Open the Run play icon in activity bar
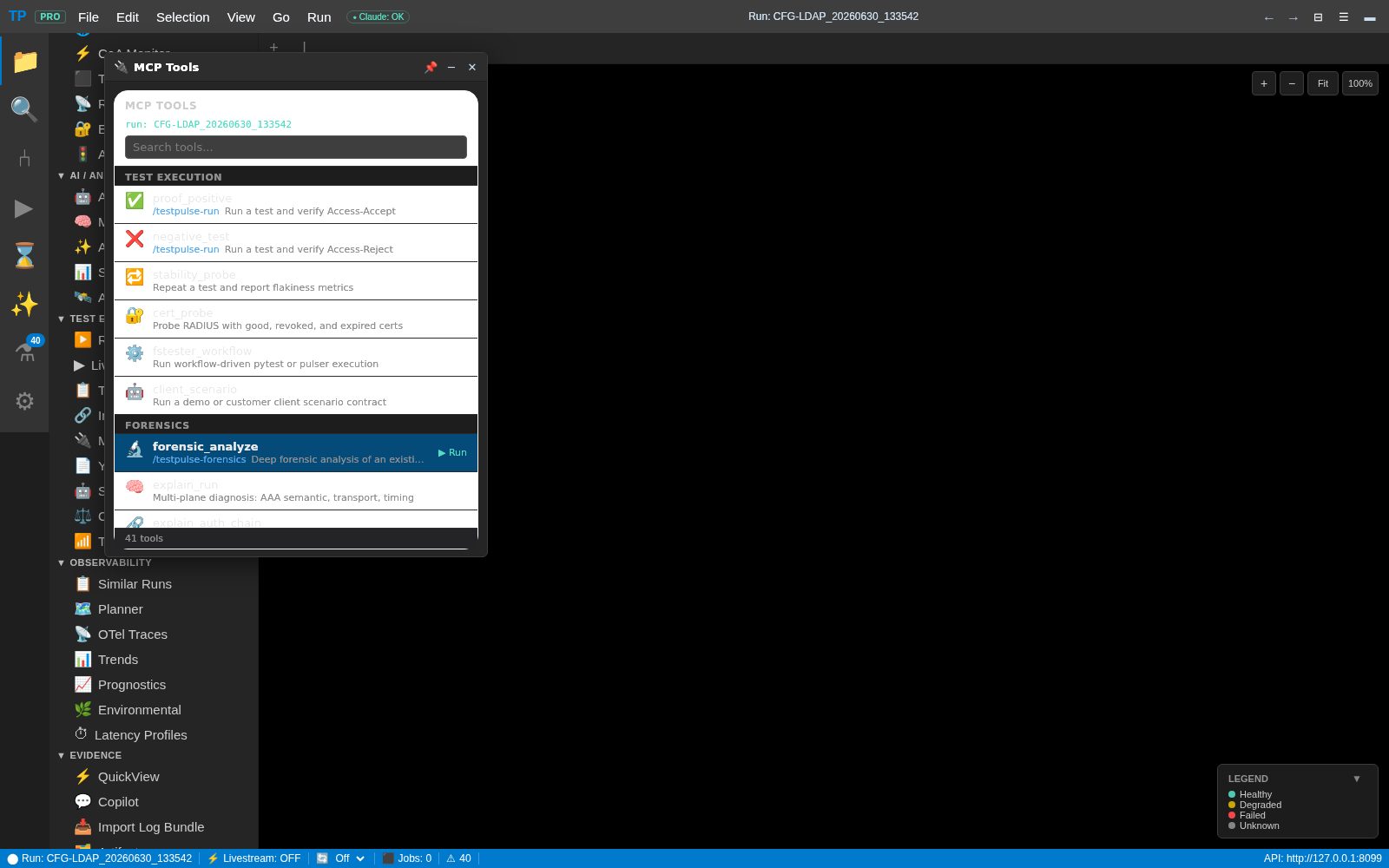The width and height of the screenshot is (1389, 868). point(24,208)
